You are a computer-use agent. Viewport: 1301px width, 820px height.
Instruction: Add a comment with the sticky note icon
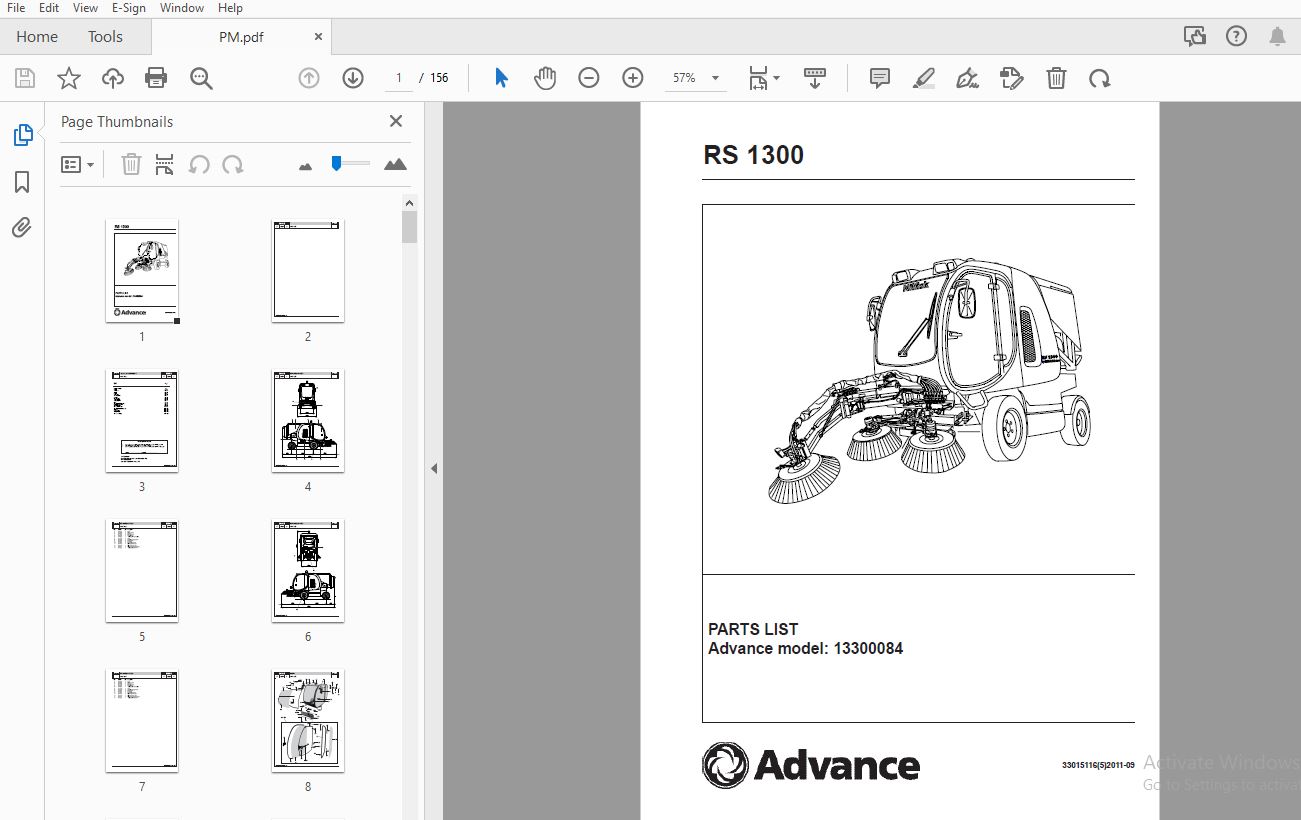point(880,78)
